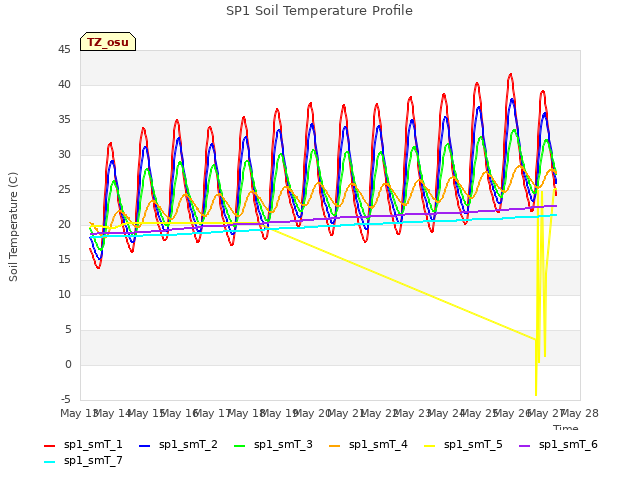Click the sp1_smT_1 red legend swatch
640x480 pixels.
coord(49,446)
